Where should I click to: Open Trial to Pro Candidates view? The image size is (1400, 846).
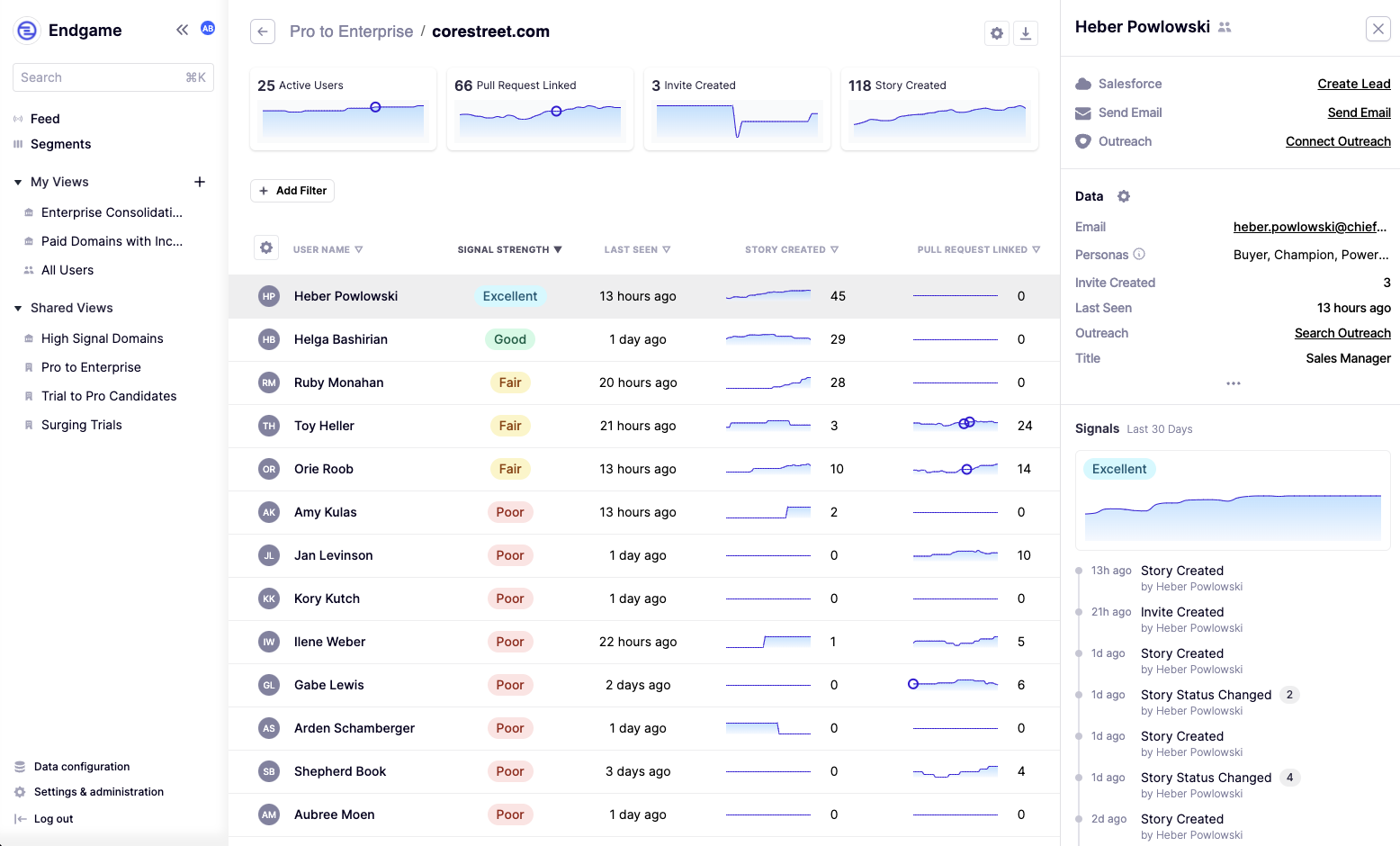[109, 396]
